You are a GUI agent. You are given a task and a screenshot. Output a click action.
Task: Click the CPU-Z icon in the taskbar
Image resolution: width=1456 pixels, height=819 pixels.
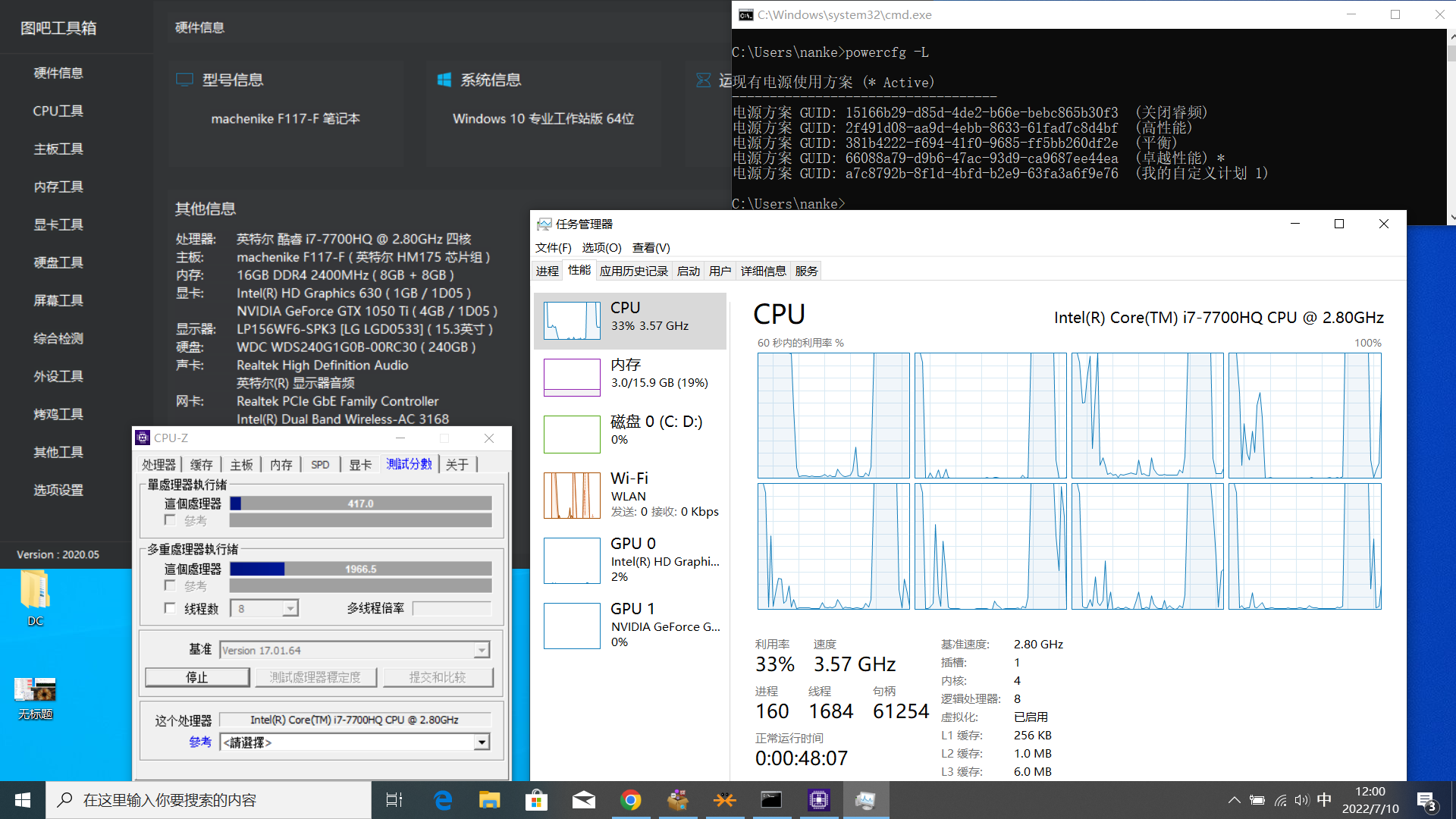(818, 800)
